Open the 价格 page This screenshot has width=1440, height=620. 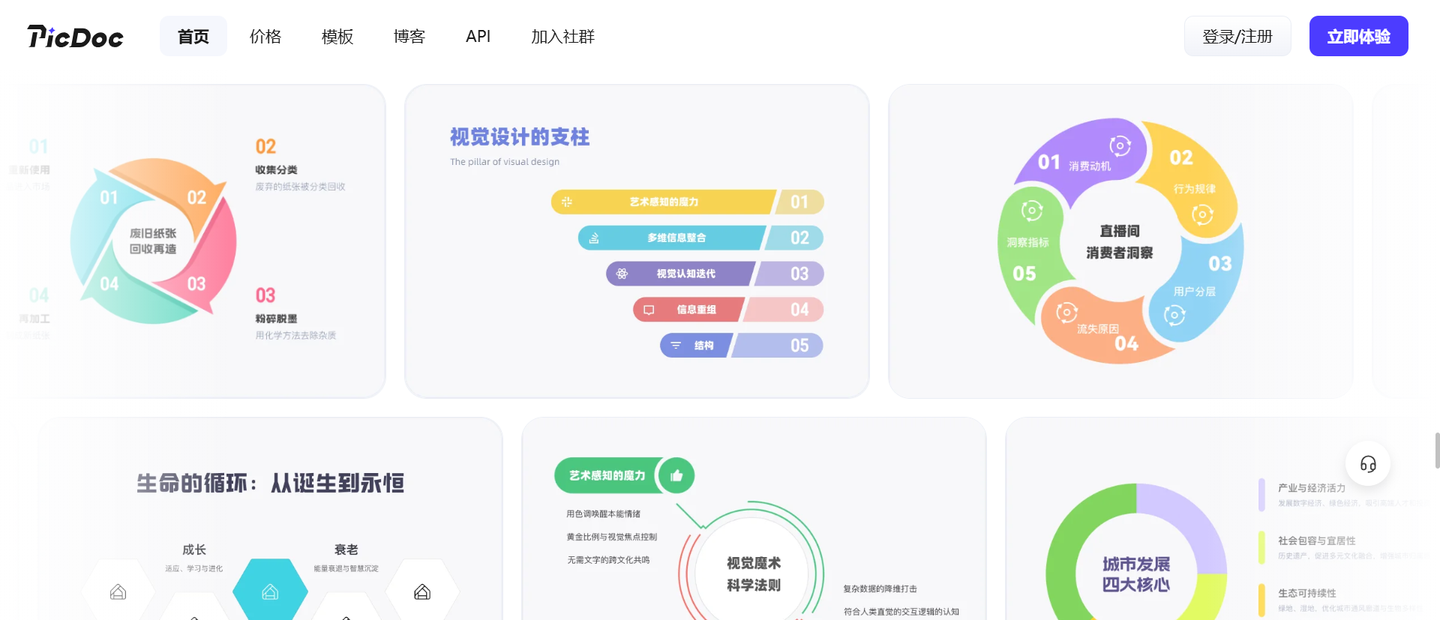coord(266,37)
